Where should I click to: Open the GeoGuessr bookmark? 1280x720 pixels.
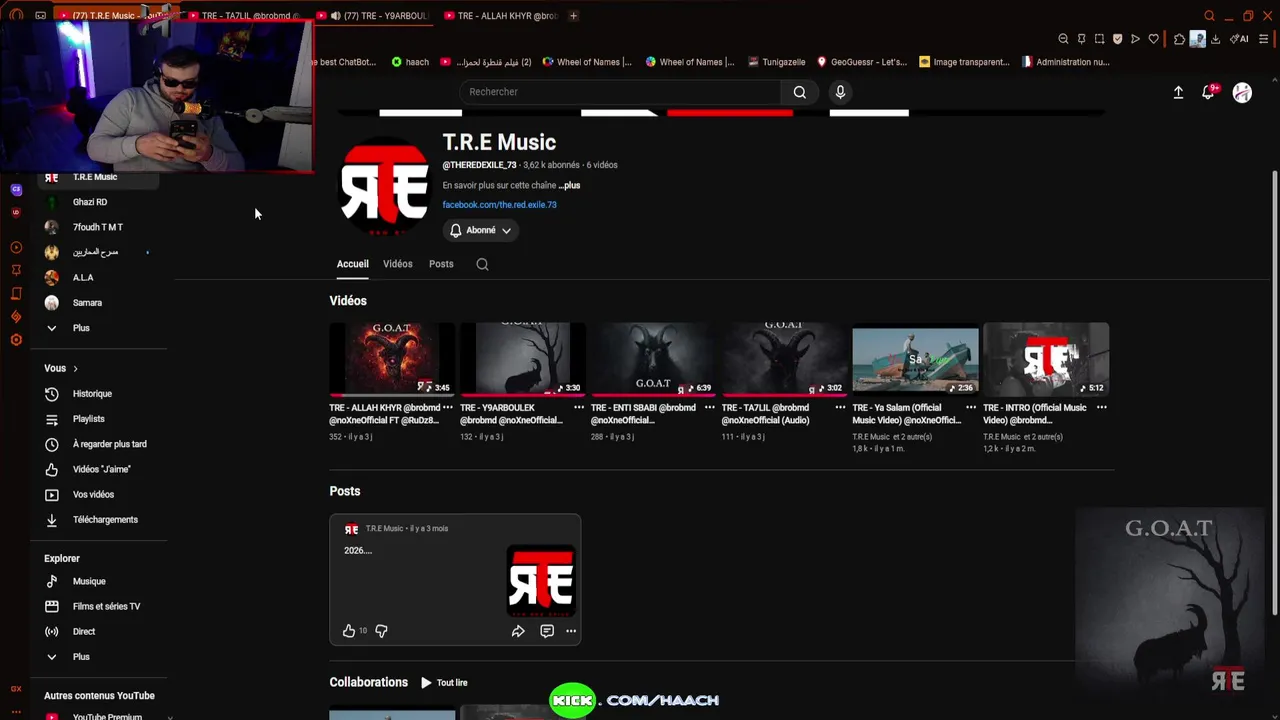(x=862, y=62)
